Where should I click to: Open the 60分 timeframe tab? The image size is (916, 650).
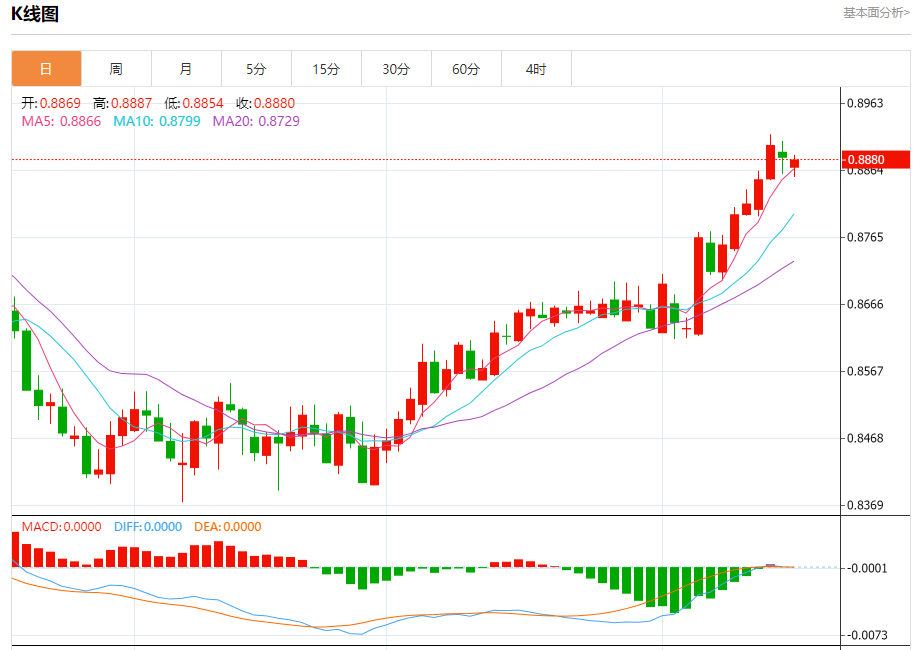coord(467,69)
